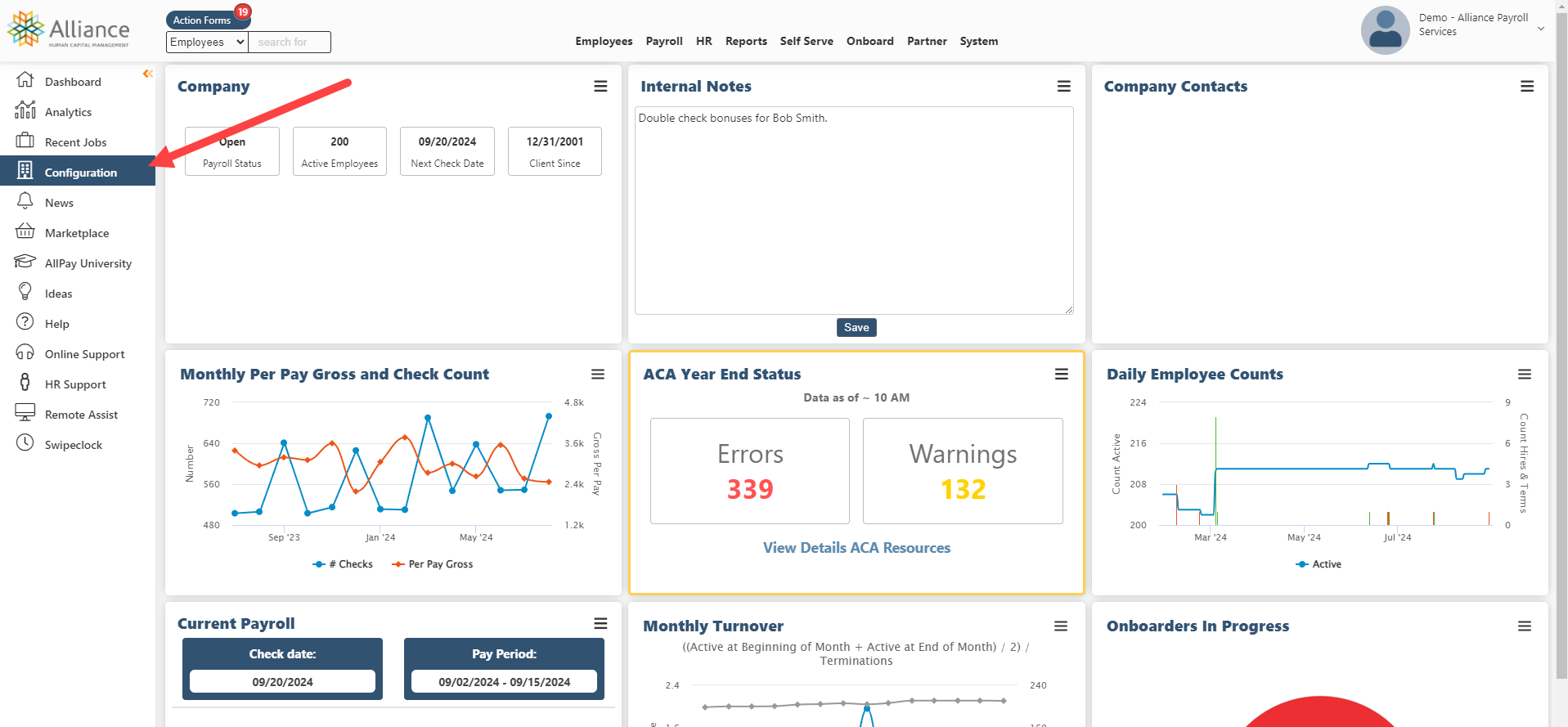Viewport: 1568px width, 727px height.
Task: Click the Next Check Date tile
Action: pyautogui.click(x=447, y=151)
